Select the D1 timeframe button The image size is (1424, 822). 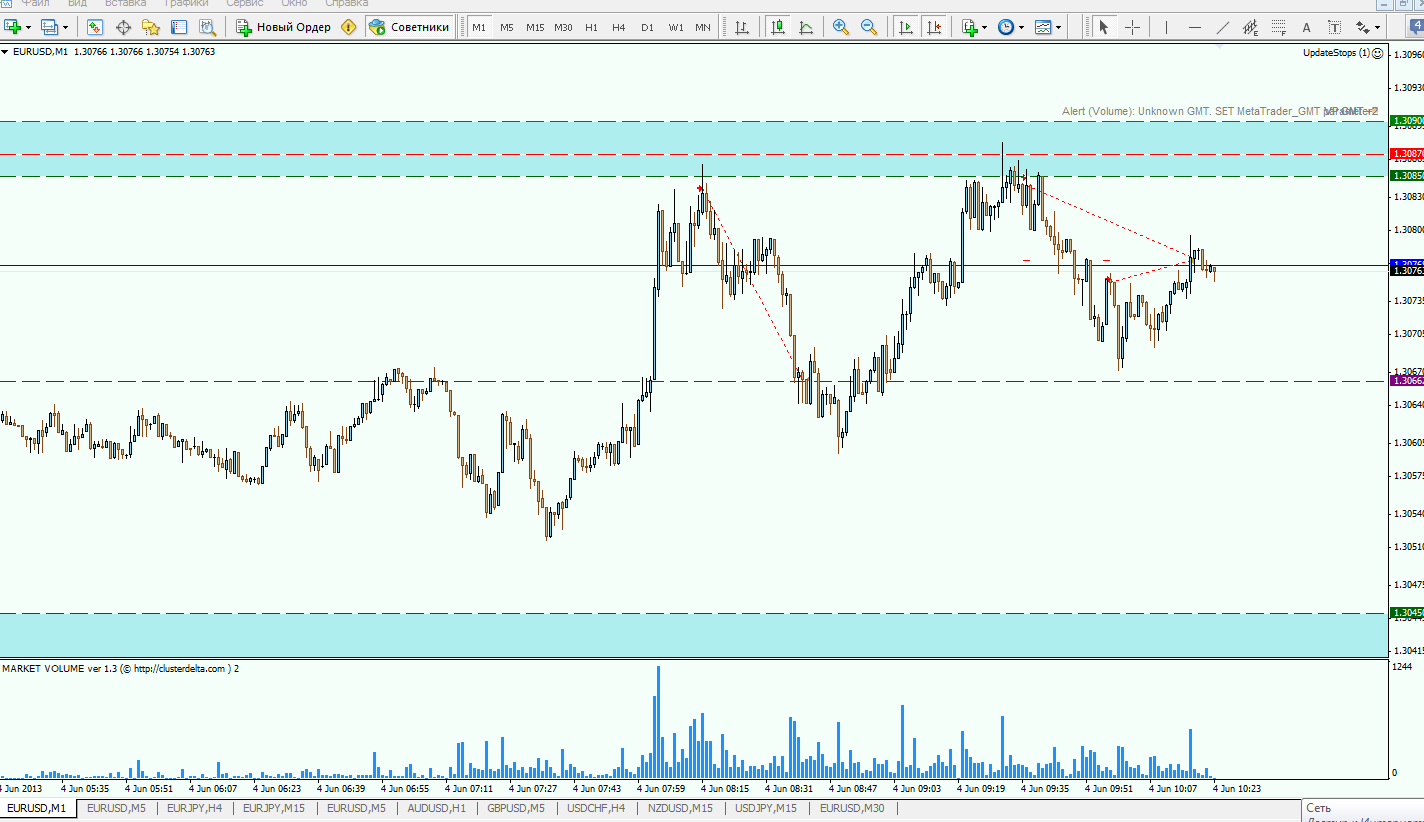[x=647, y=27]
